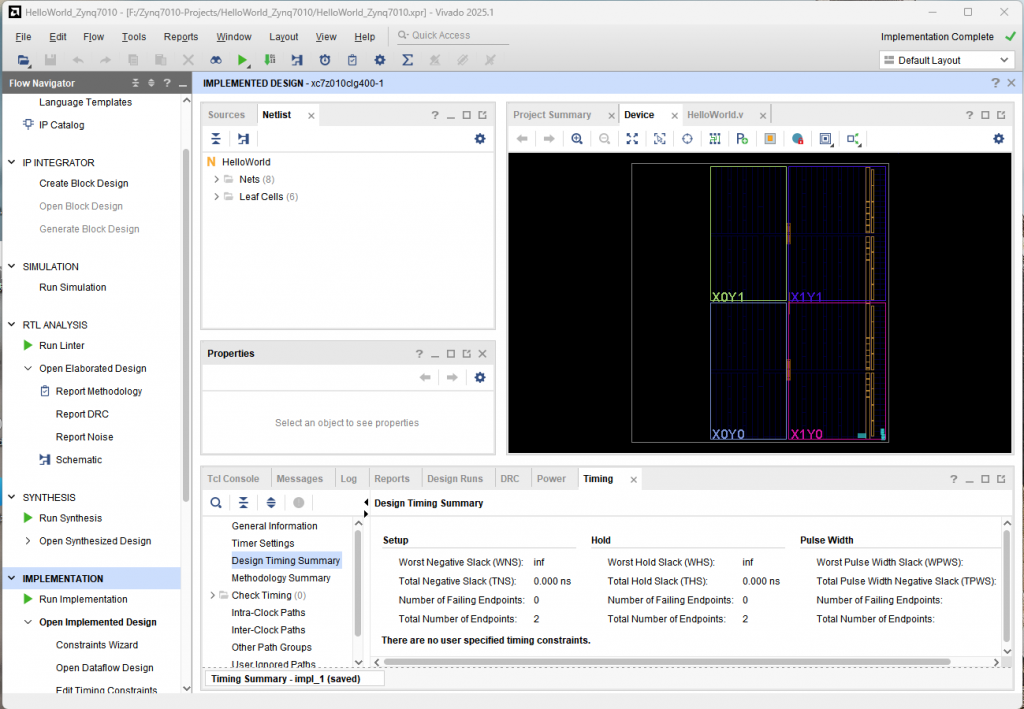Open Properties panel settings gear
The height and width of the screenshot is (709, 1024).
[480, 377]
